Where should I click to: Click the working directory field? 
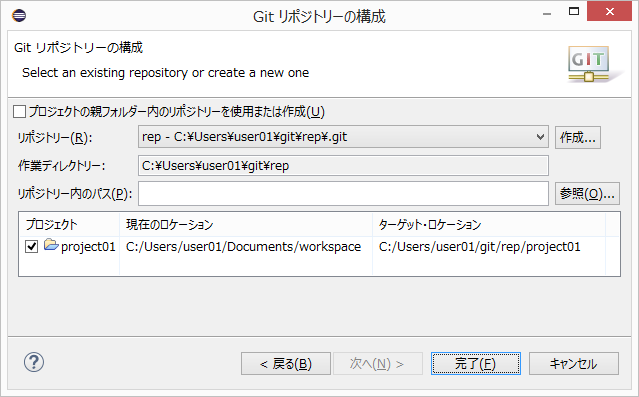(x=343, y=165)
